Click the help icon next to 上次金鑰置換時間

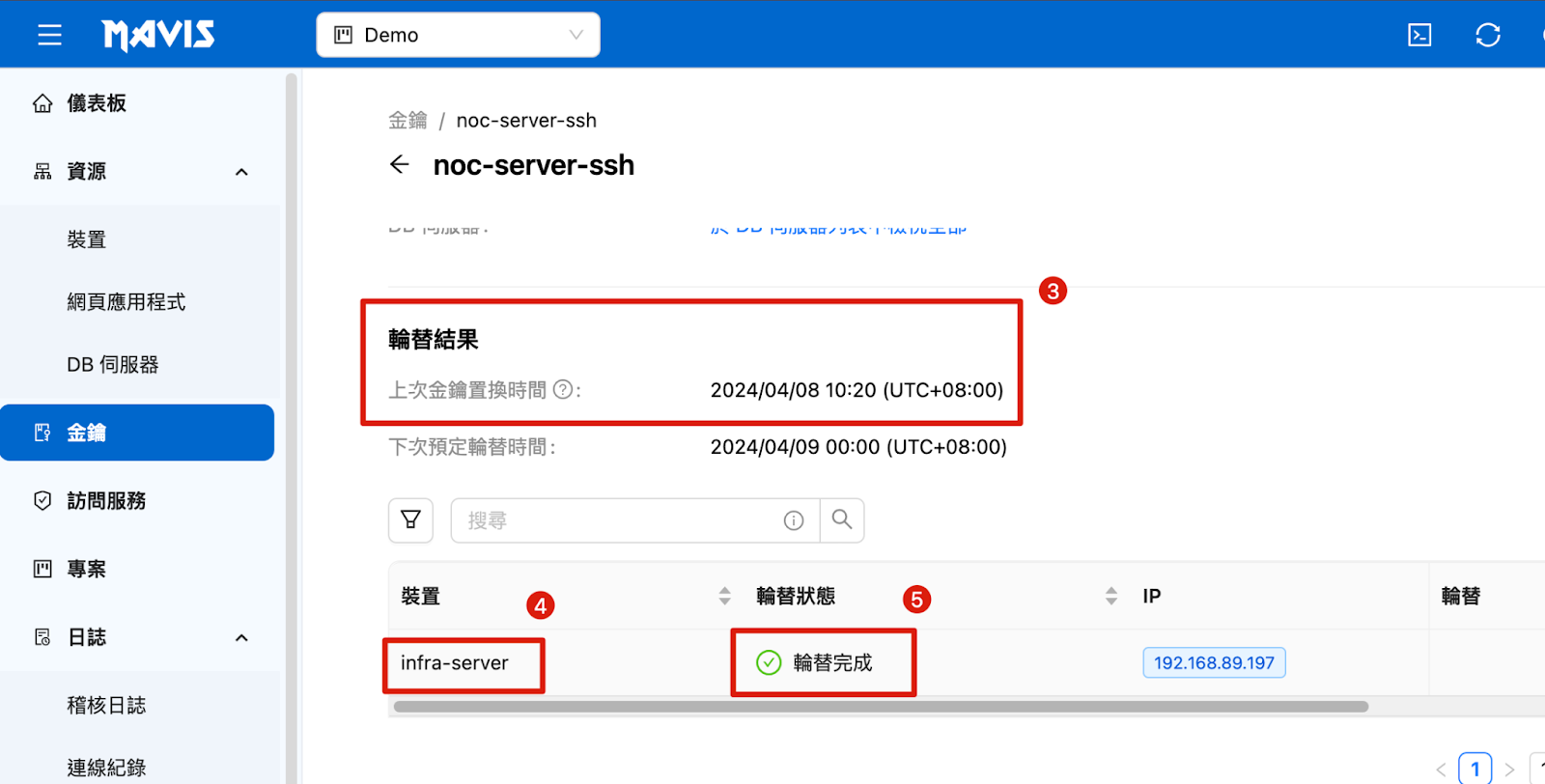(563, 390)
